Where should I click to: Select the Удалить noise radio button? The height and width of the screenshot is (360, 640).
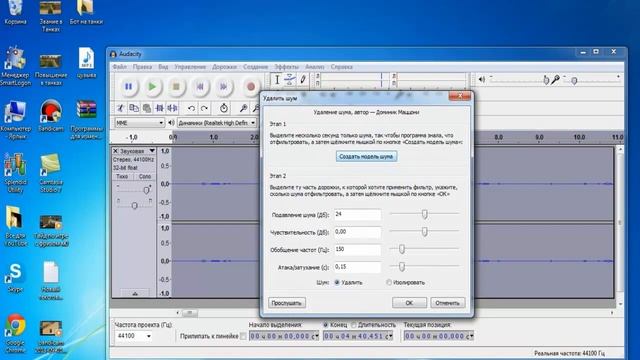(x=337, y=282)
